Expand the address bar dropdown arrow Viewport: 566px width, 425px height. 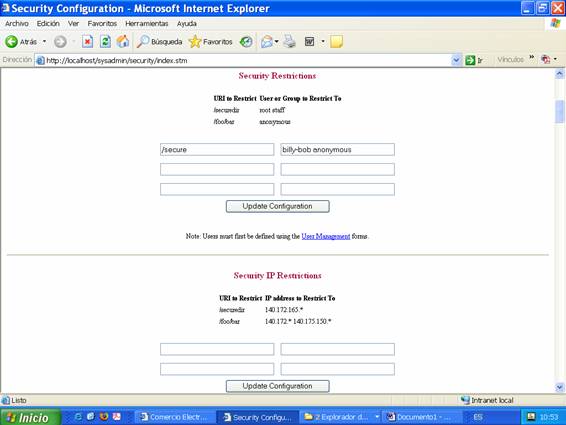[x=456, y=60]
